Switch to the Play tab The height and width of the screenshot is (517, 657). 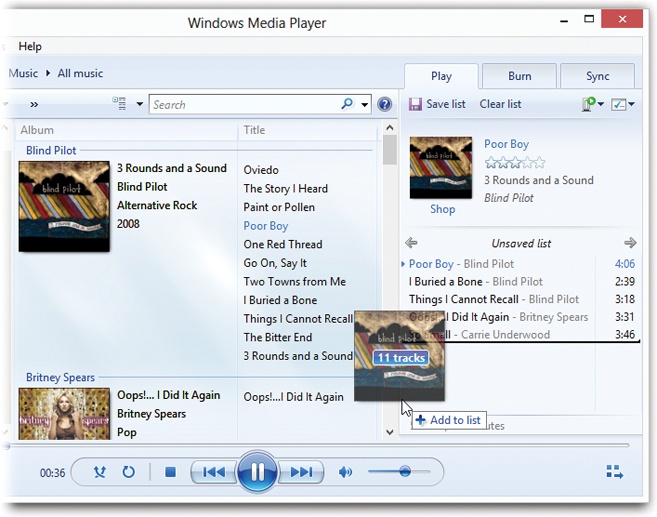pos(441,76)
